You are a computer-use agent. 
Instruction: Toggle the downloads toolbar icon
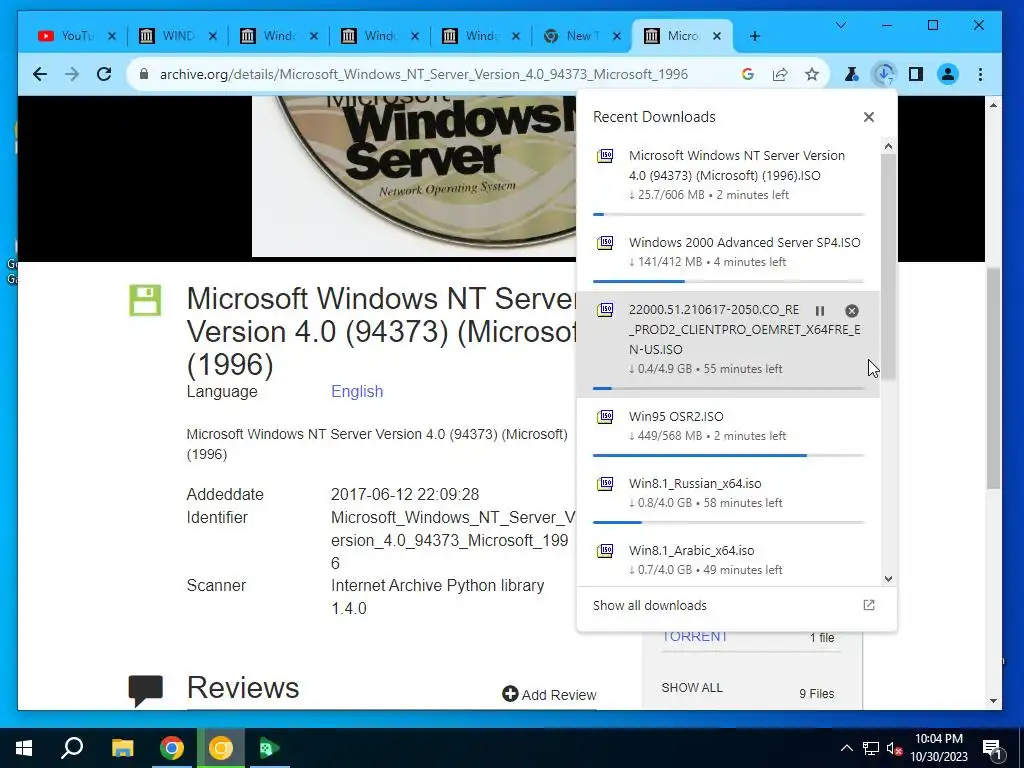coord(884,74)
